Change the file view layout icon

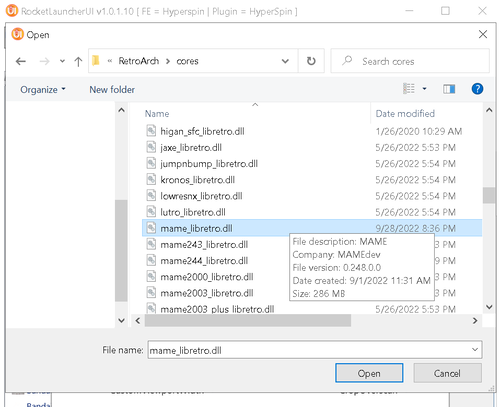[409, 89]
